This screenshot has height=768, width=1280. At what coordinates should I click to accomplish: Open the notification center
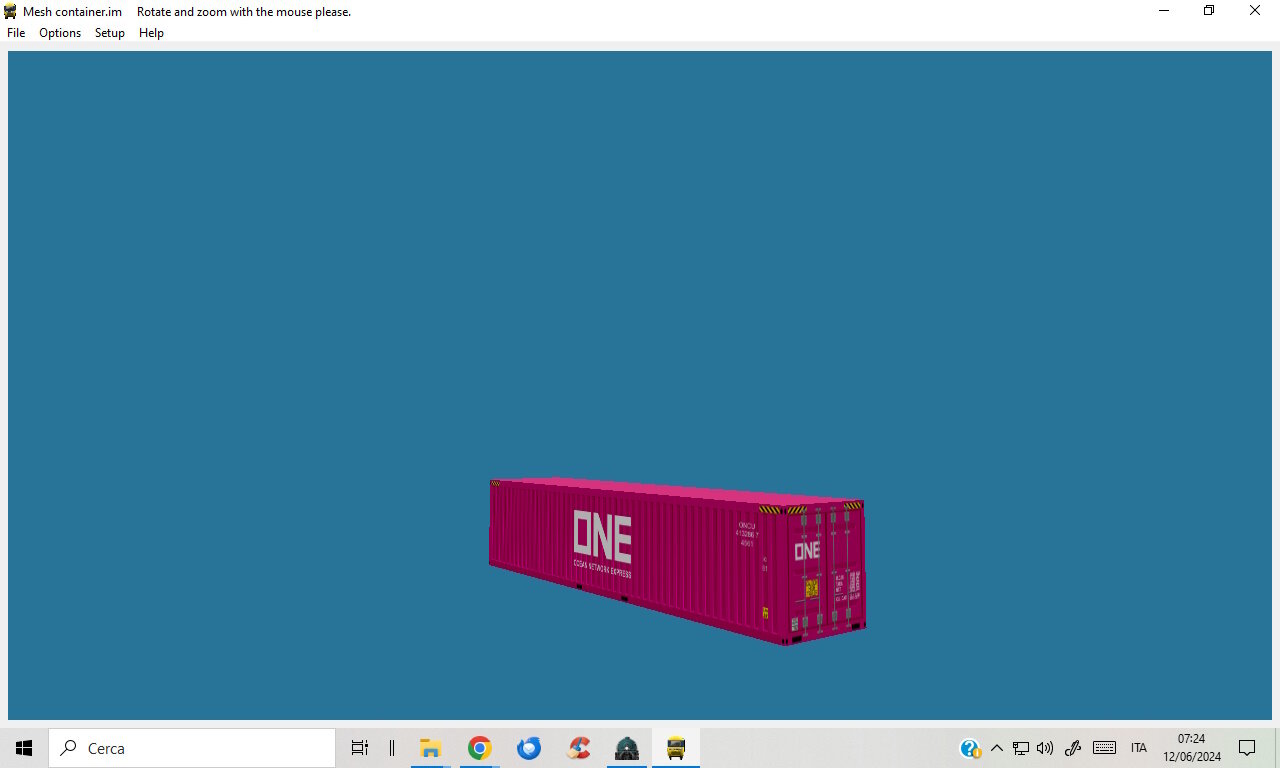[1247, 748]
